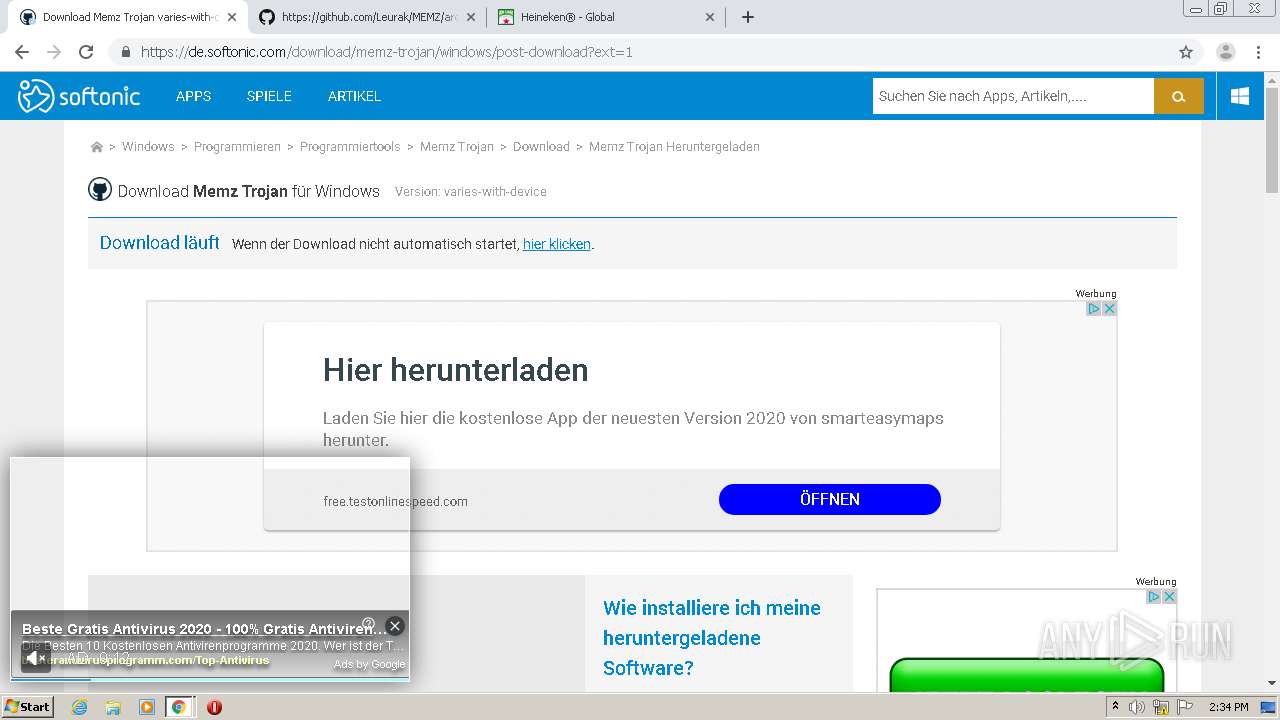Open the system volume tray icon

point(1137,707)
